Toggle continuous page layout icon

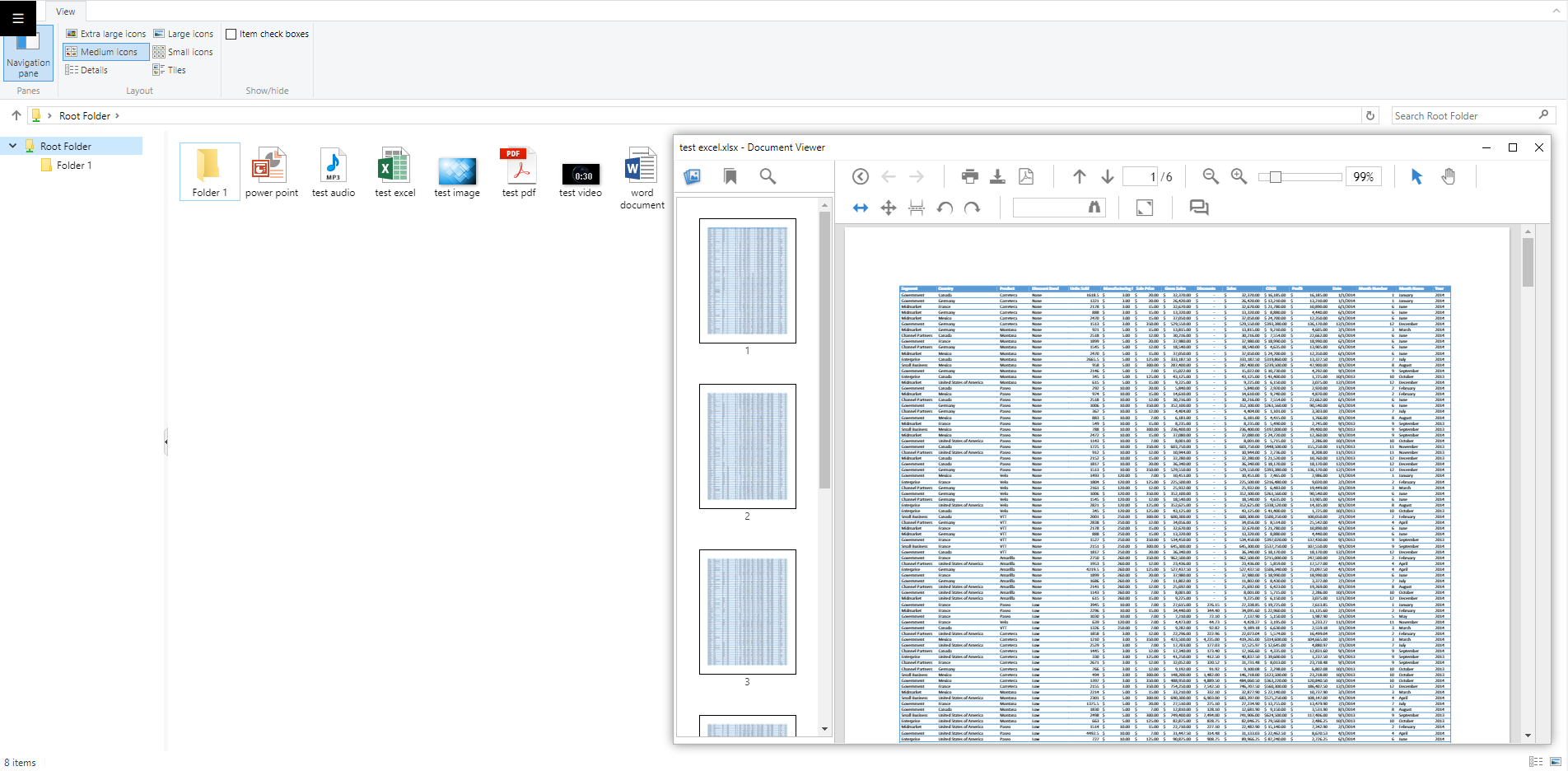917,208
